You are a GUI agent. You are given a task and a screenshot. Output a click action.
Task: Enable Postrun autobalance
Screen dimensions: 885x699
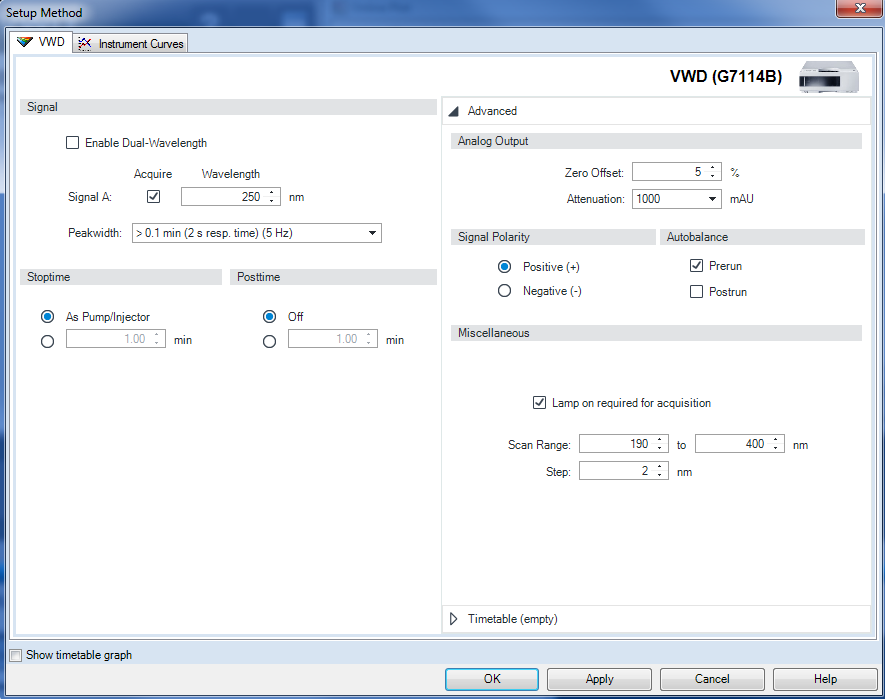point(696,291)
